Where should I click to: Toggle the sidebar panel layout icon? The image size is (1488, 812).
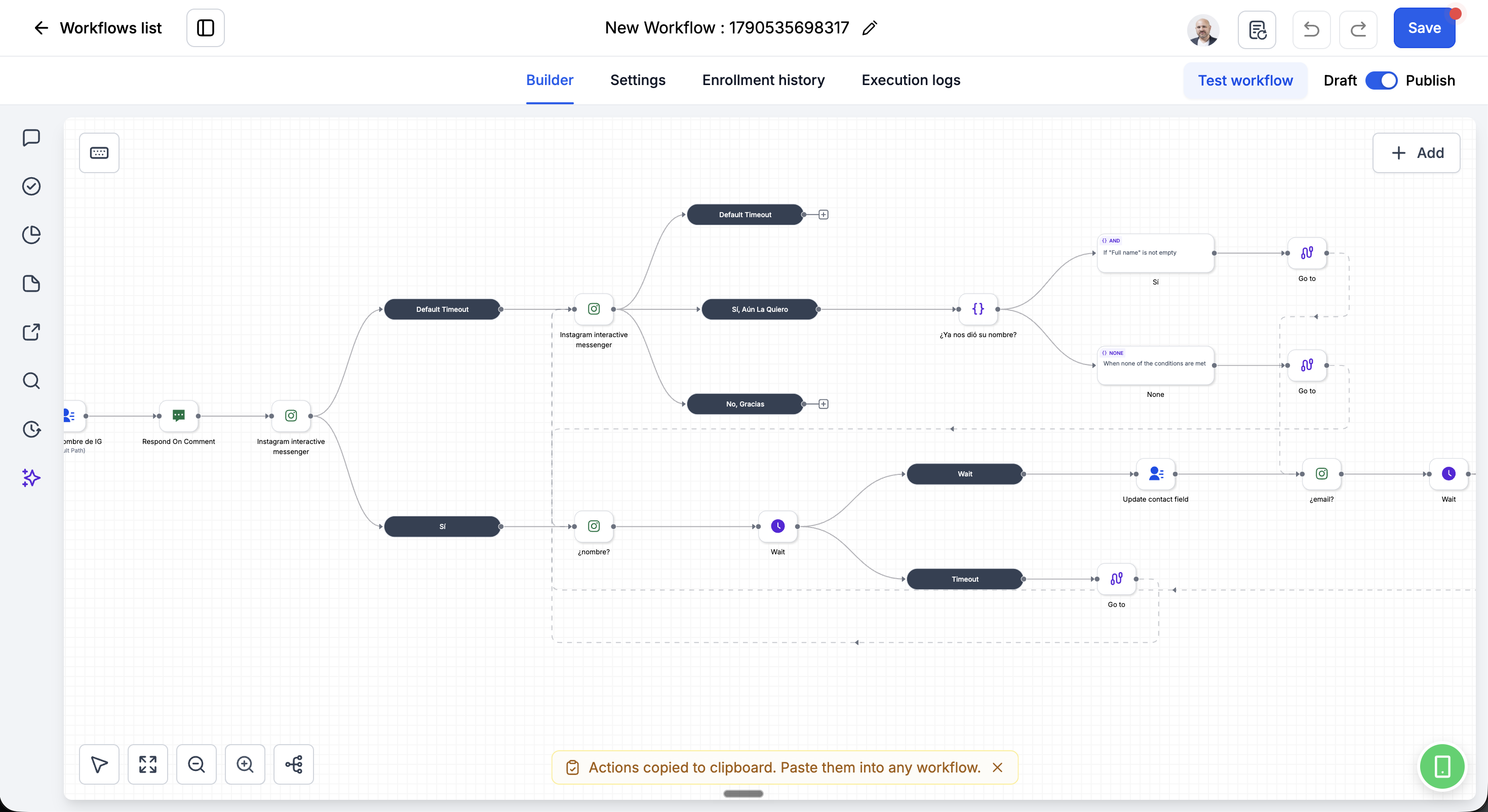click(205, 28)
